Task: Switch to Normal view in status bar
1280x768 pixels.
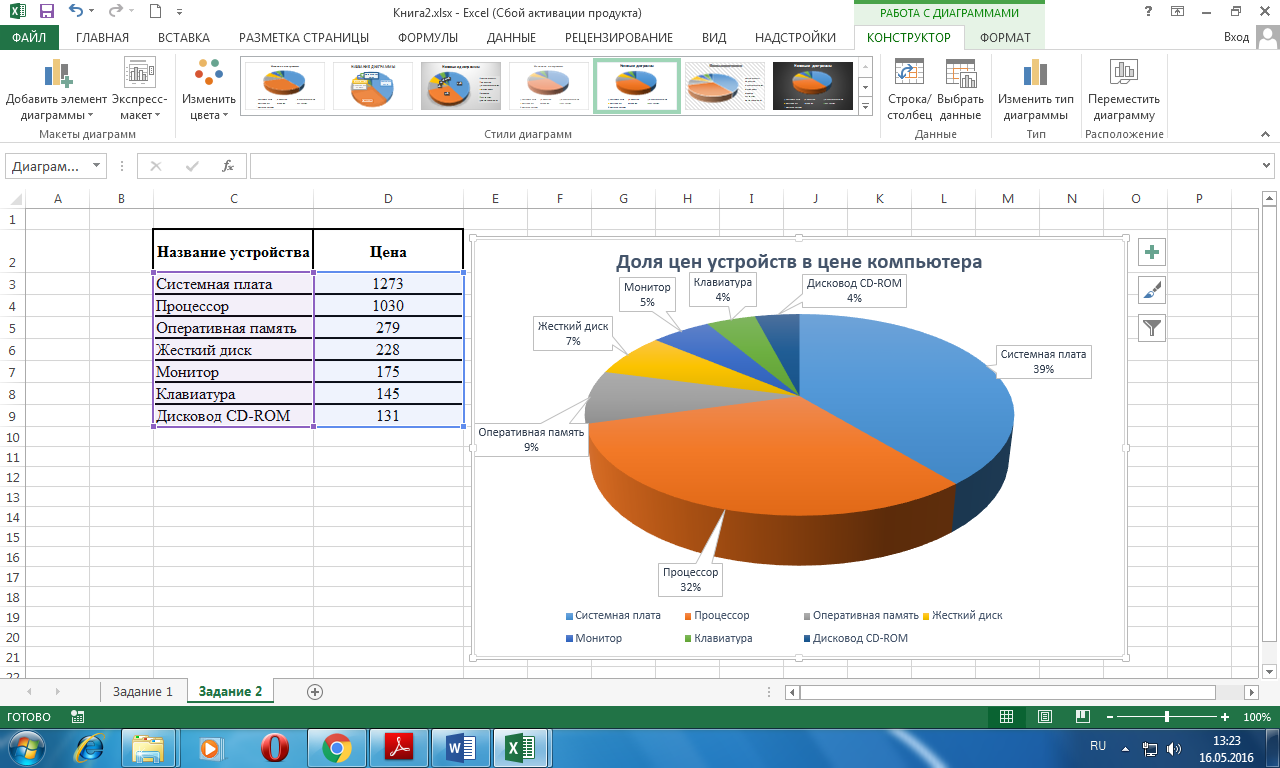Action: [1007, 717]
